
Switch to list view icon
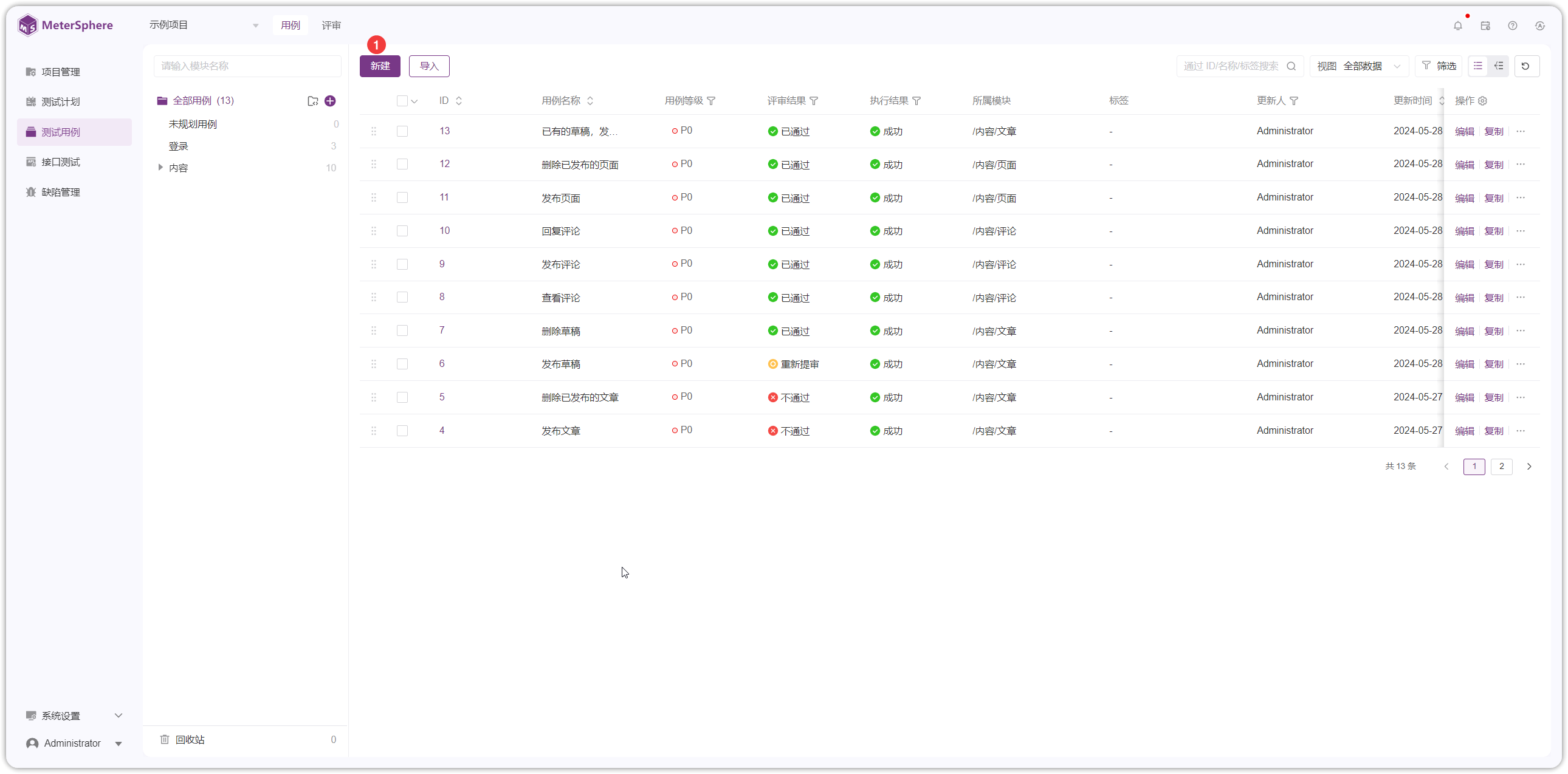[x=1478, y=66]
